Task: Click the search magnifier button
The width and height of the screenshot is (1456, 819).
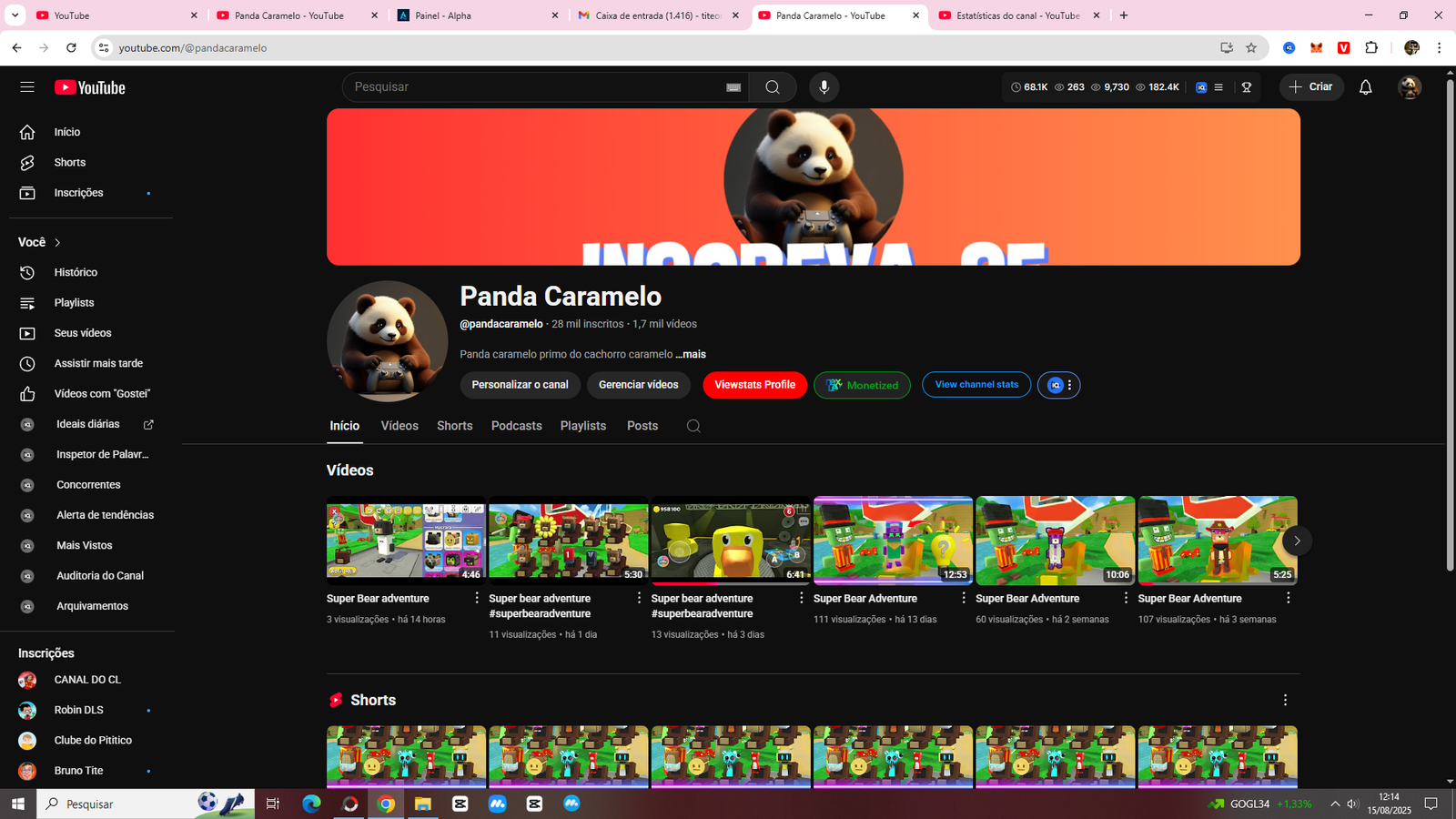Action: coord(773,87)
